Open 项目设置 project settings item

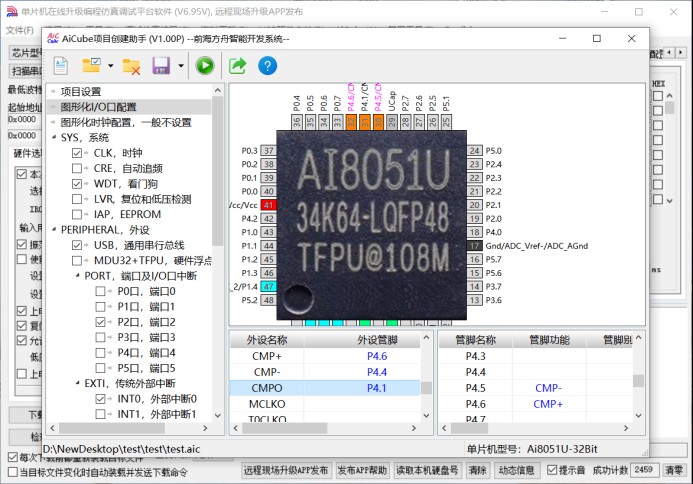click(81, 91)
